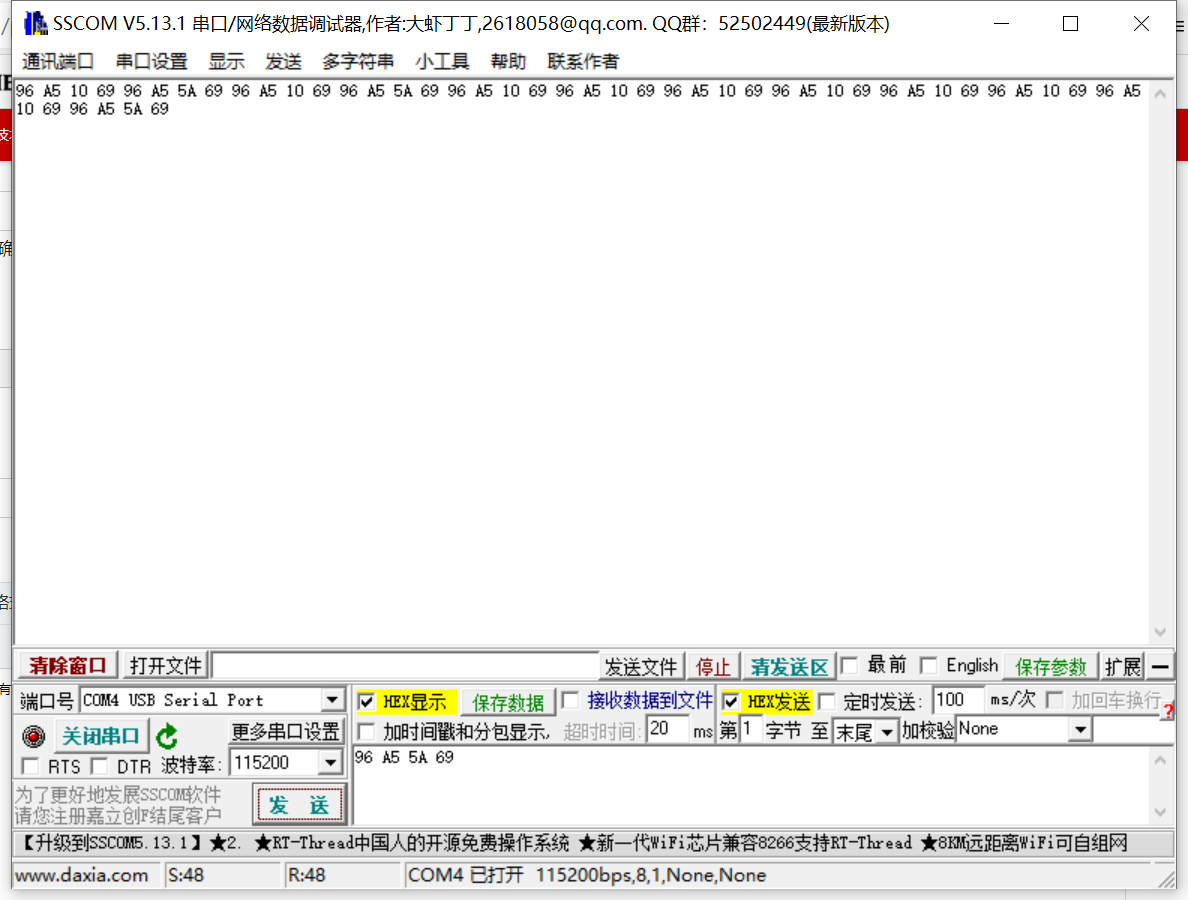This screenshot has width=1188, height=900.
Task: Open the 小工具 menu
Action: 442,61
